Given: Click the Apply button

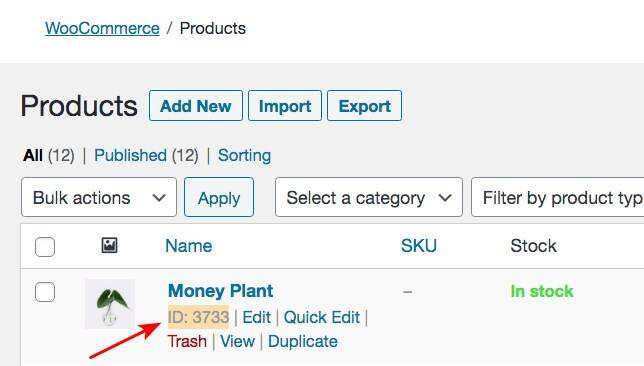Looking at the screenshot, I should point(219,197).
